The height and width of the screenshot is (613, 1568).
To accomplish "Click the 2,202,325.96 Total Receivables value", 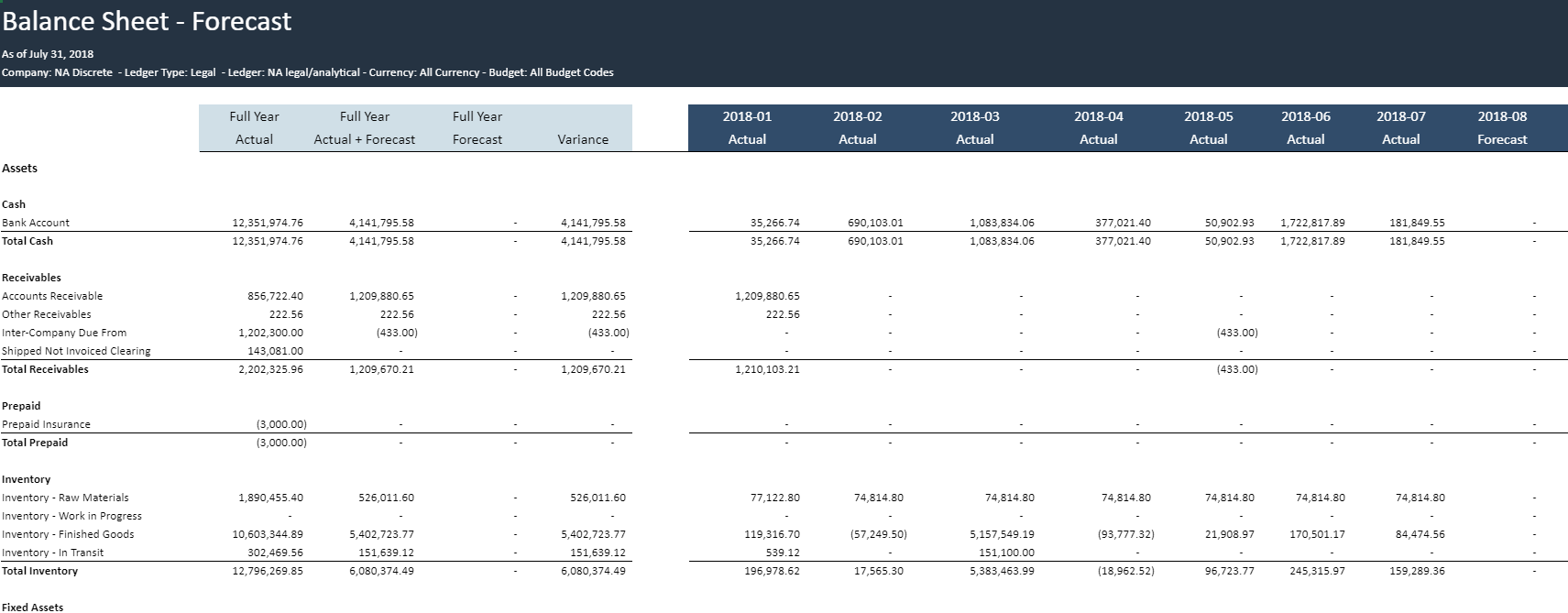I will 270,369.
